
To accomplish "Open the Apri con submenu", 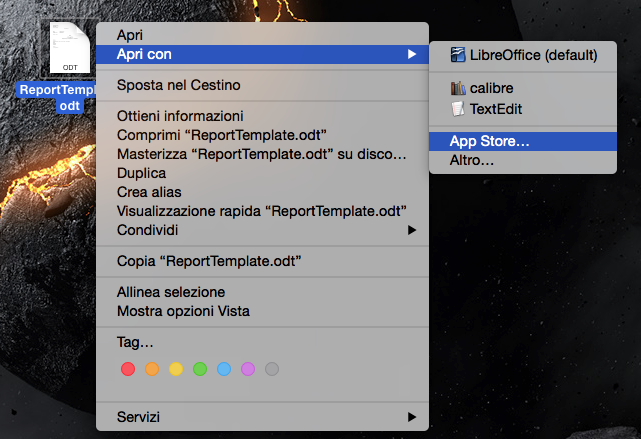I will point(262,54).
